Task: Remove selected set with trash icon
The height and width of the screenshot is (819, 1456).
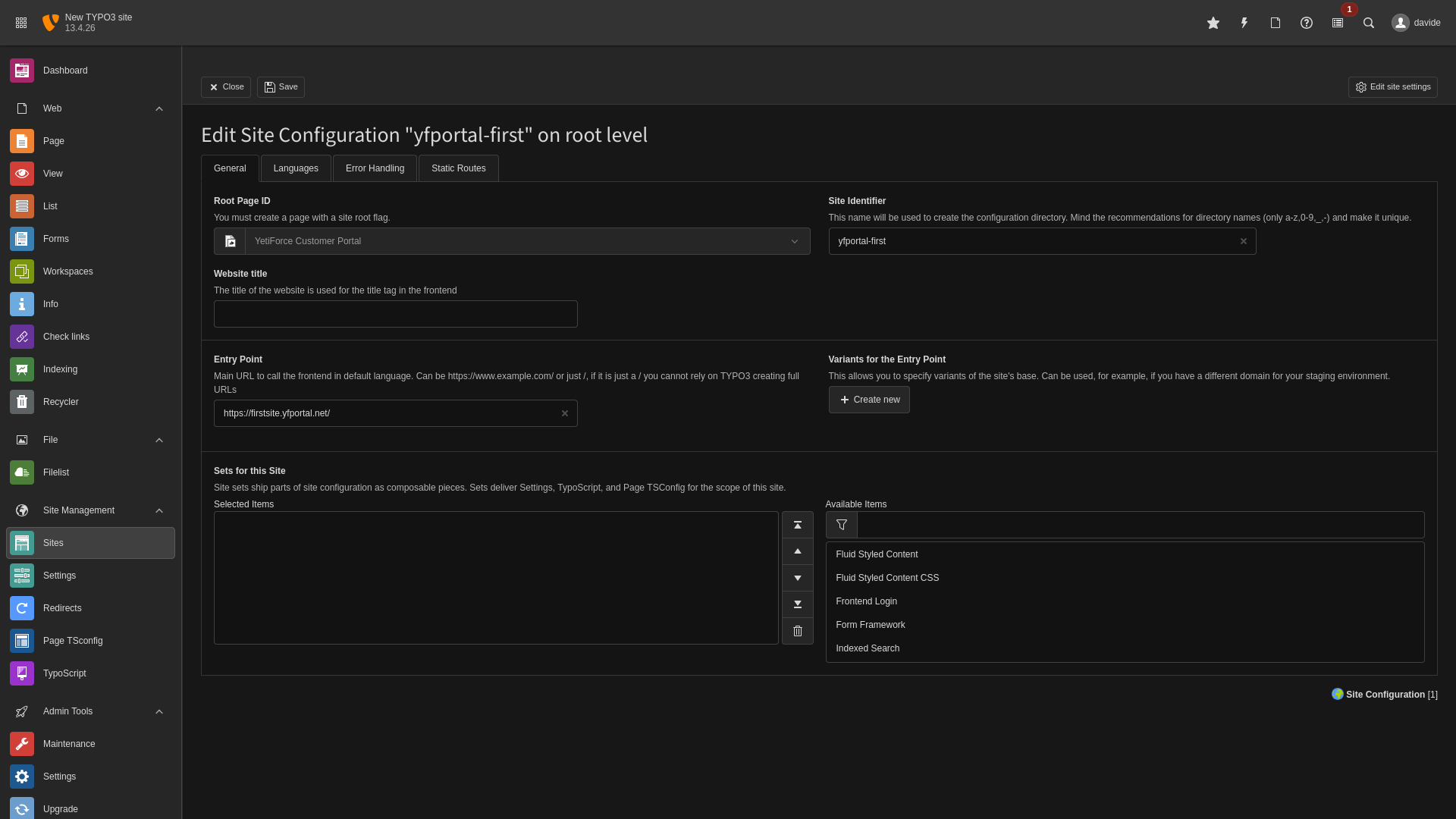Action: [798, 631]
